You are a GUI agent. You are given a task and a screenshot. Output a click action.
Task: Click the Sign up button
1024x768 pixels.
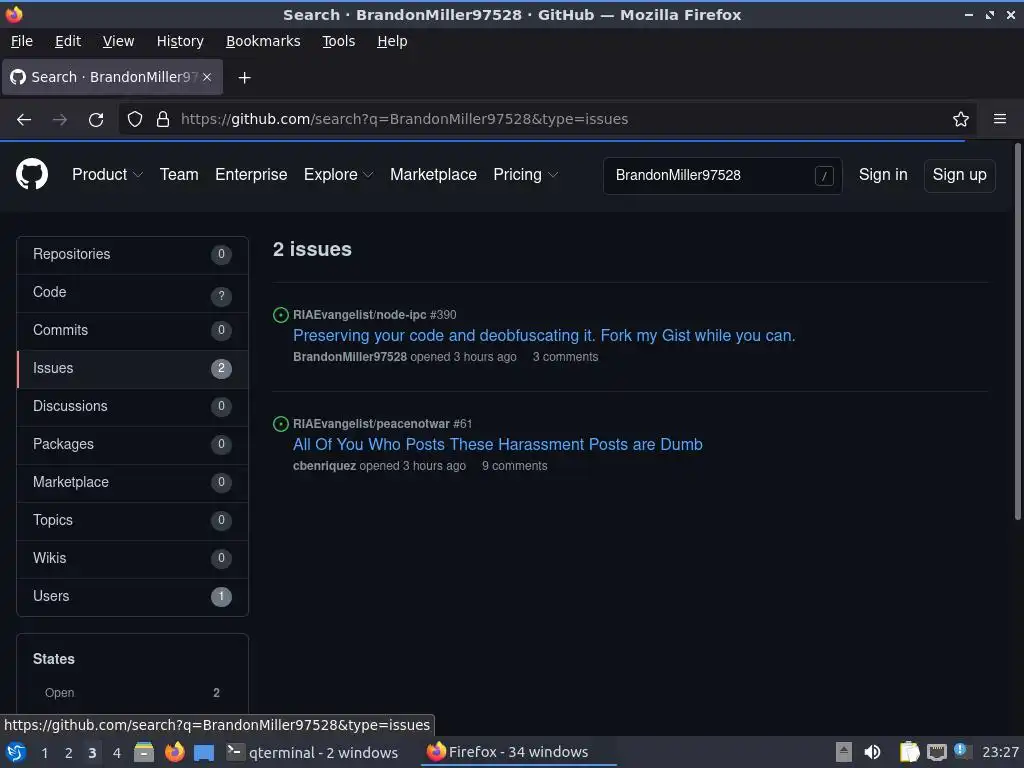coord(959,175)
